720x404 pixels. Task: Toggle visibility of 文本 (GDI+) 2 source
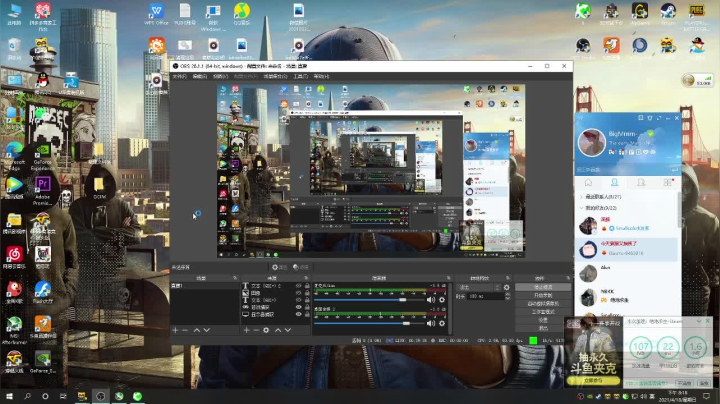[x=299, y=286]
